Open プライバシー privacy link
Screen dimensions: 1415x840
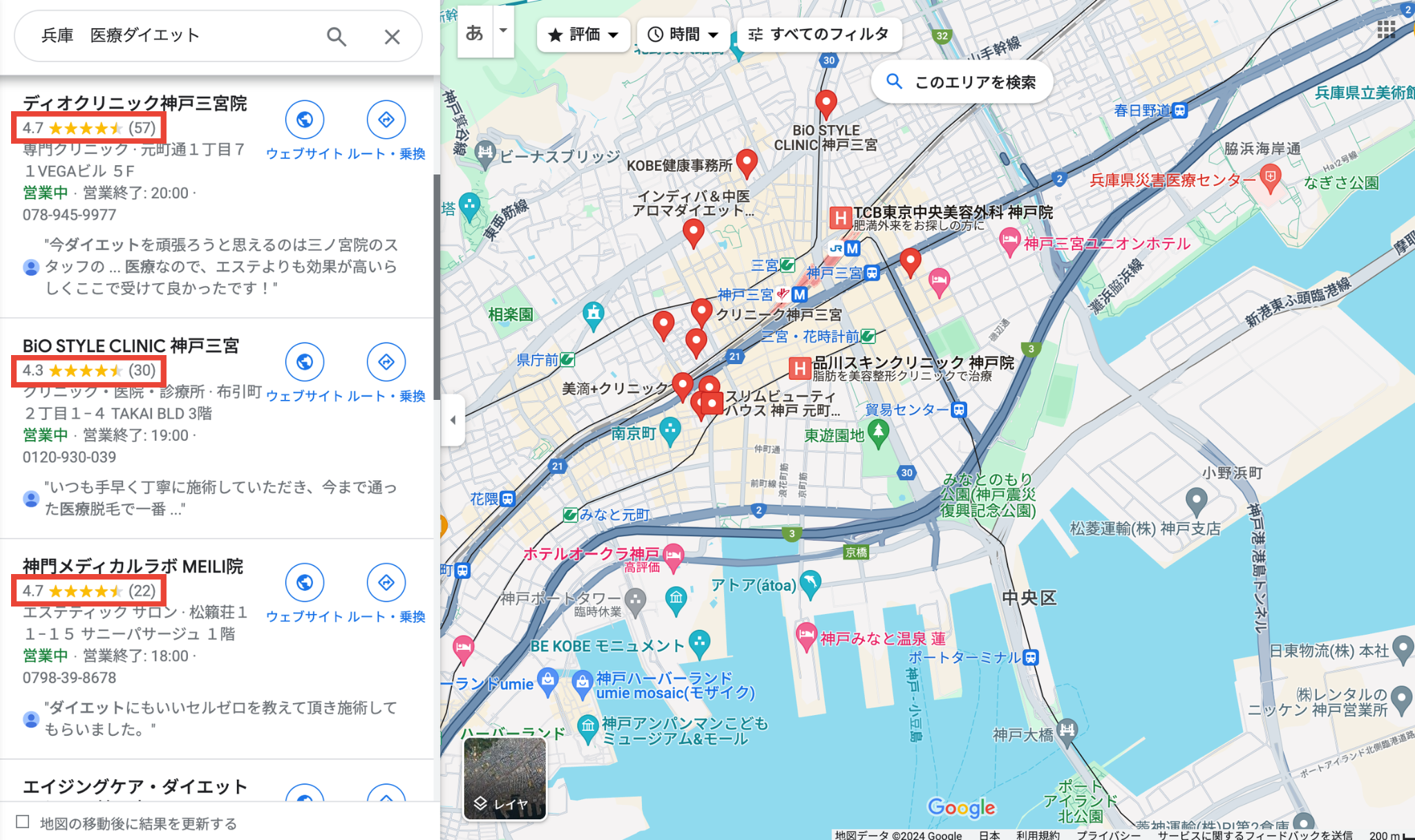(1109, 834)
